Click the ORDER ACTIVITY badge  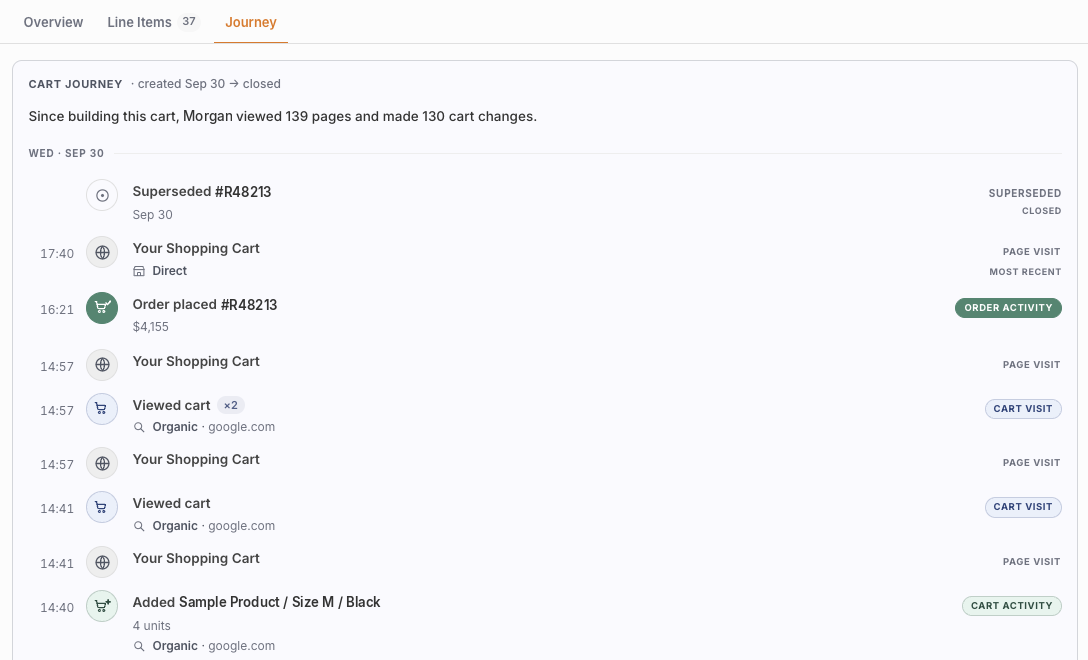tap(1008, 308)
